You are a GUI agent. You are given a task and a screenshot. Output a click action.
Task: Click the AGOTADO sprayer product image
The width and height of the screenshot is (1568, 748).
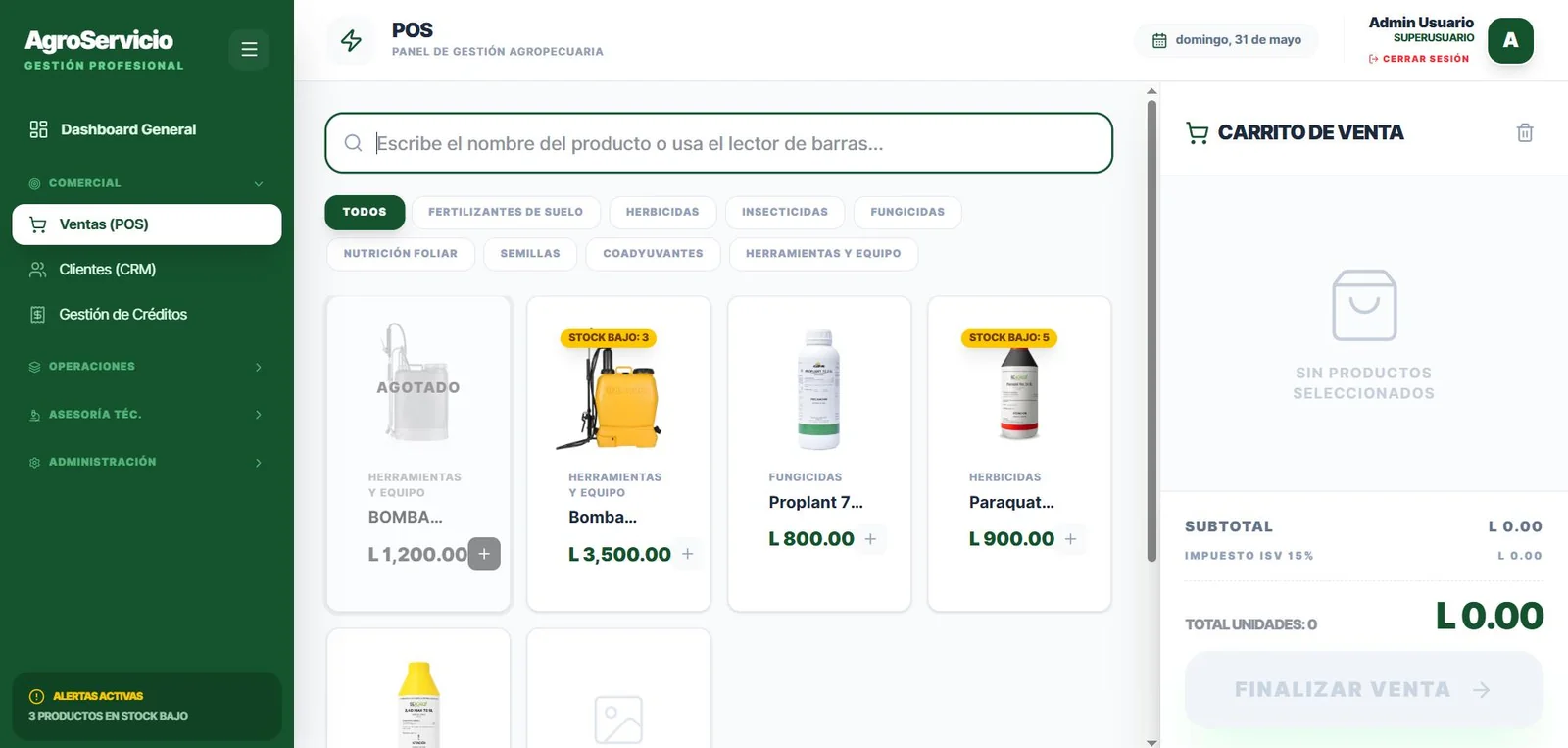418,382
